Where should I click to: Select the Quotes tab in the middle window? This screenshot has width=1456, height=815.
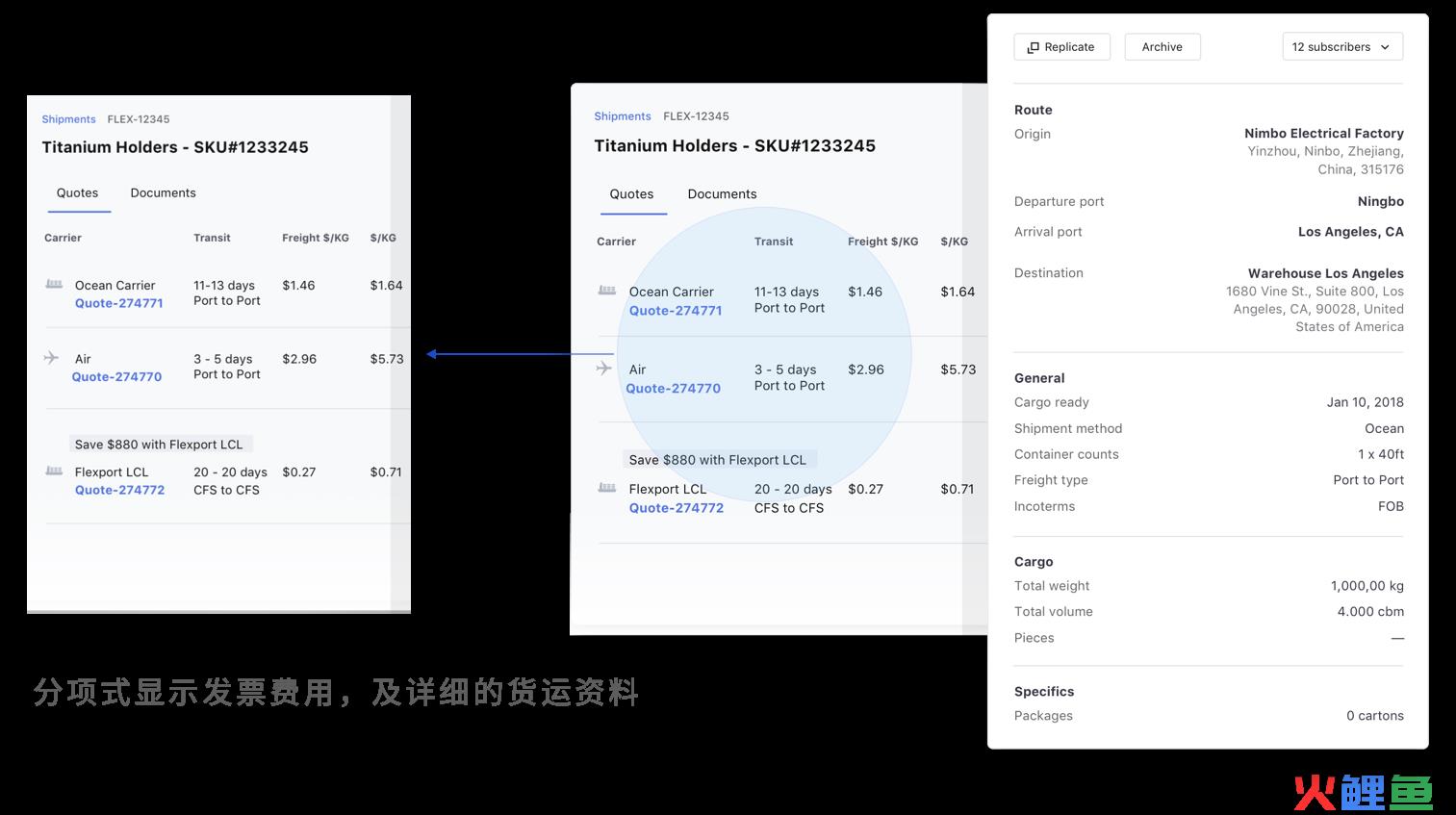click(631, 193)
